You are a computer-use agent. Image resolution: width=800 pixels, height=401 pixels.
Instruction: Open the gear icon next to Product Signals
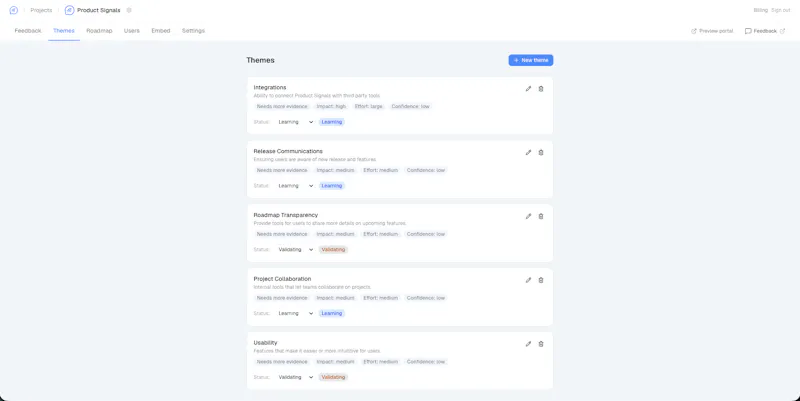coord(129,10)
